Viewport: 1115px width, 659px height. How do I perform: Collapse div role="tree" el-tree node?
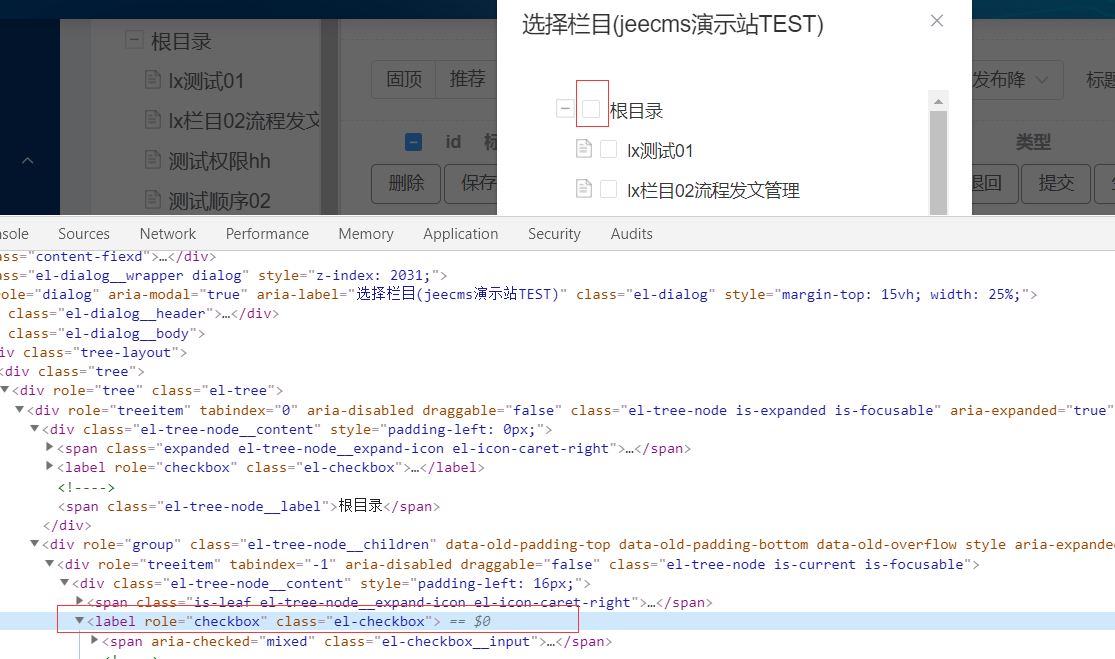[5, 390]
